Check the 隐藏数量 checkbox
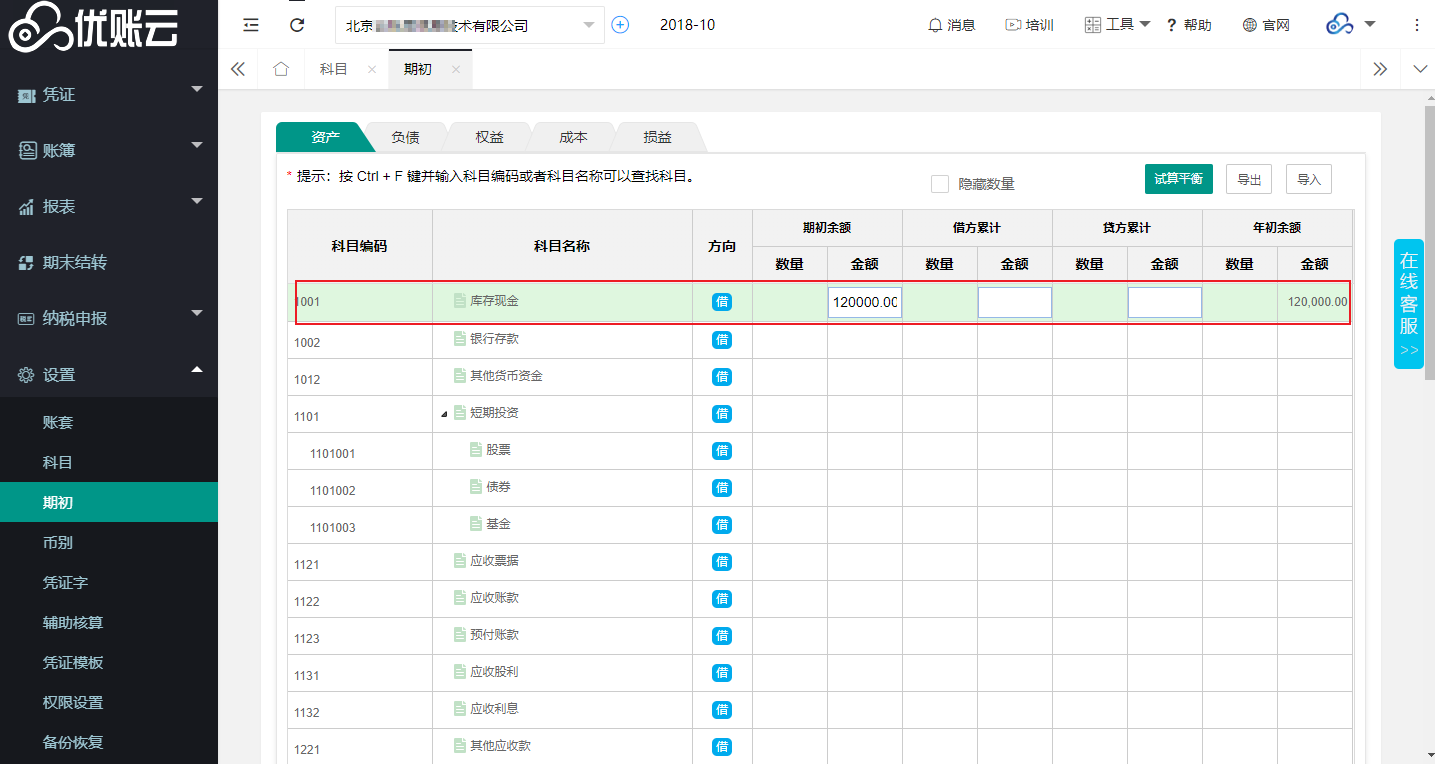 point(940,184)
